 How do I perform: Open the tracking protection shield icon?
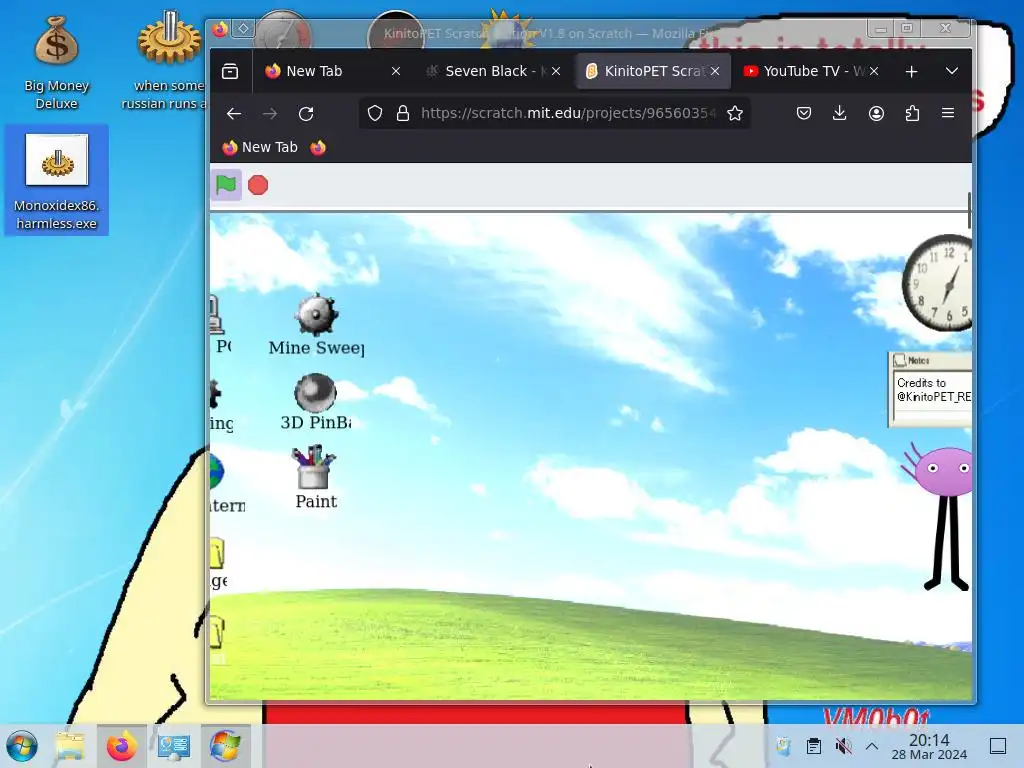375,114
